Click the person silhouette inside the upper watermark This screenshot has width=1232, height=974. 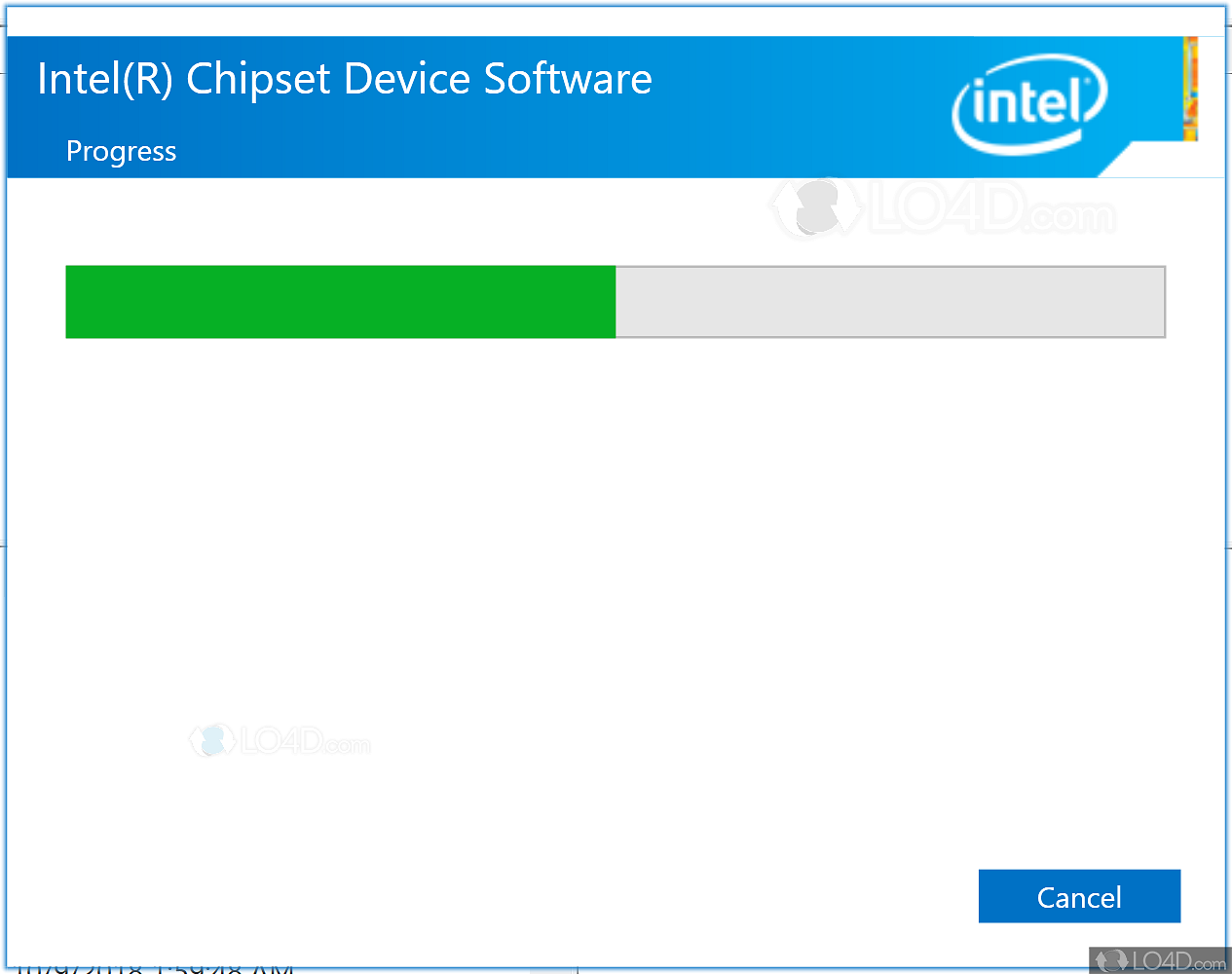pyautogui.click(x=816, y=206)
